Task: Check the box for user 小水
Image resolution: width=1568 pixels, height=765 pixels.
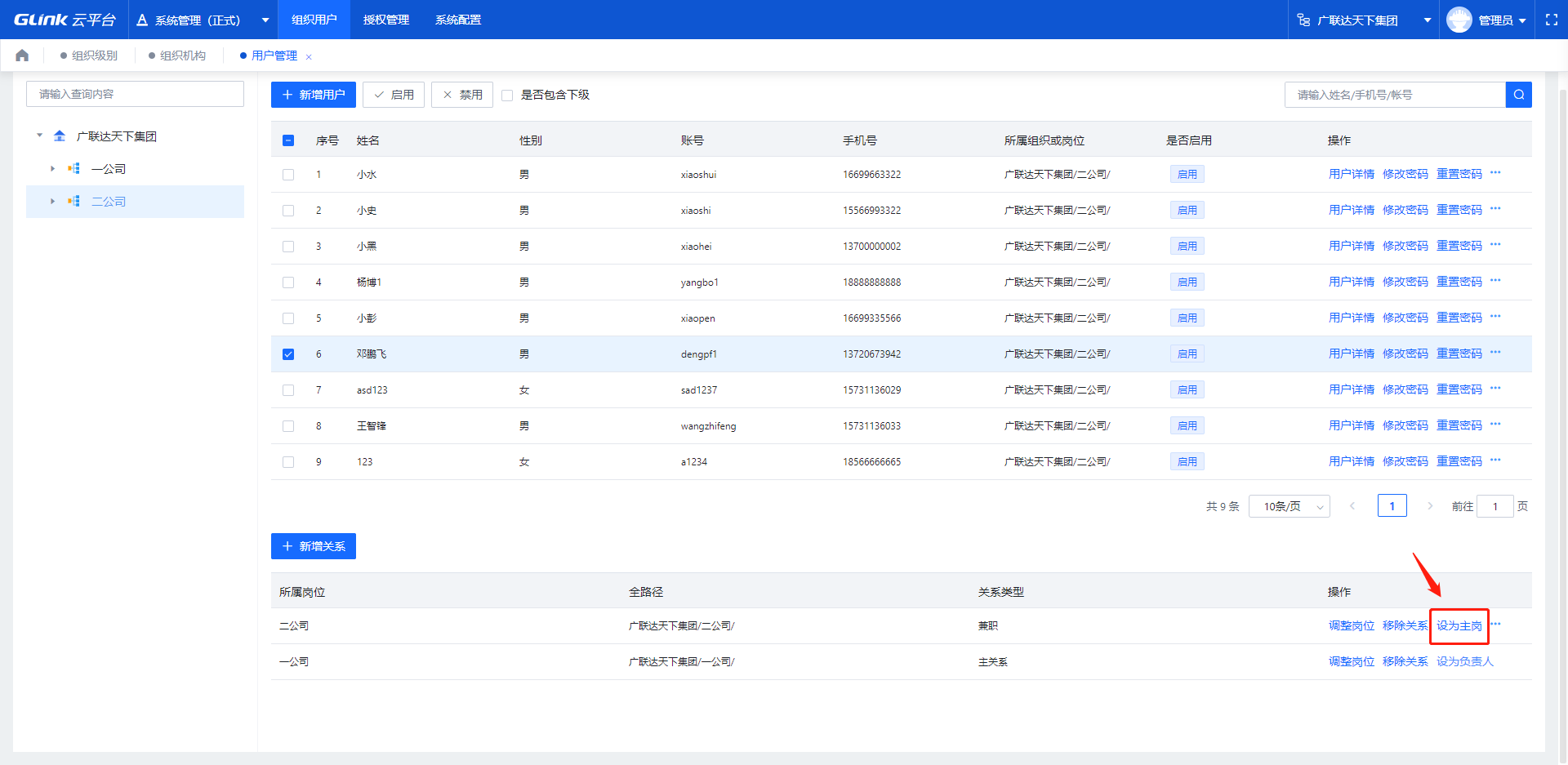Action: (288, 175)
